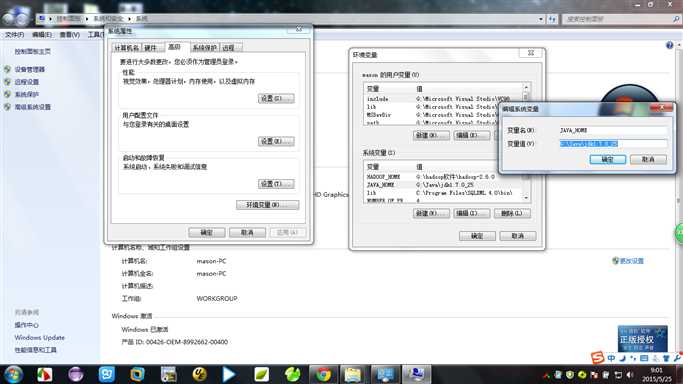
Task: Click the 启动和故障恢复 section 设置 button
Action: tap(276, 184)
